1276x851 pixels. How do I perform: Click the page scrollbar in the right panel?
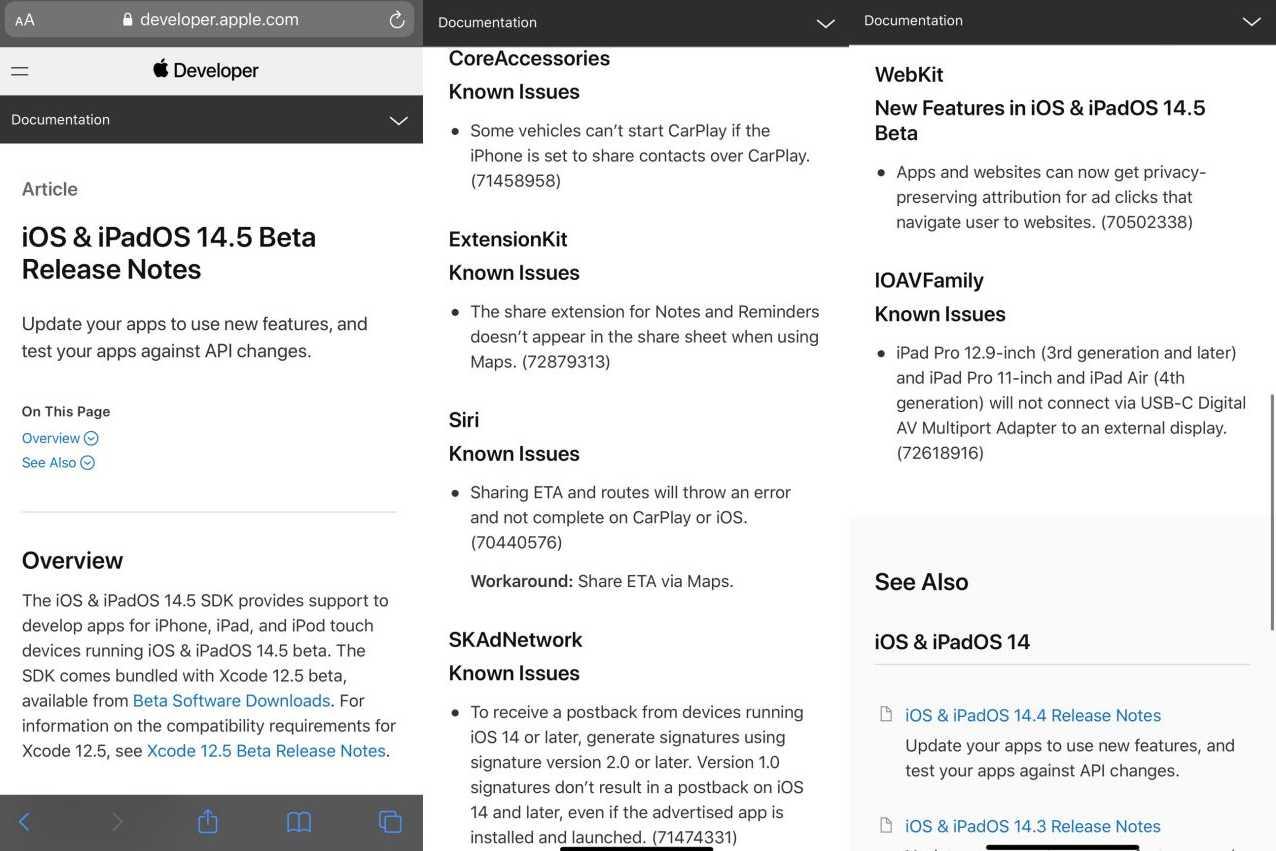click(1272, 510)
